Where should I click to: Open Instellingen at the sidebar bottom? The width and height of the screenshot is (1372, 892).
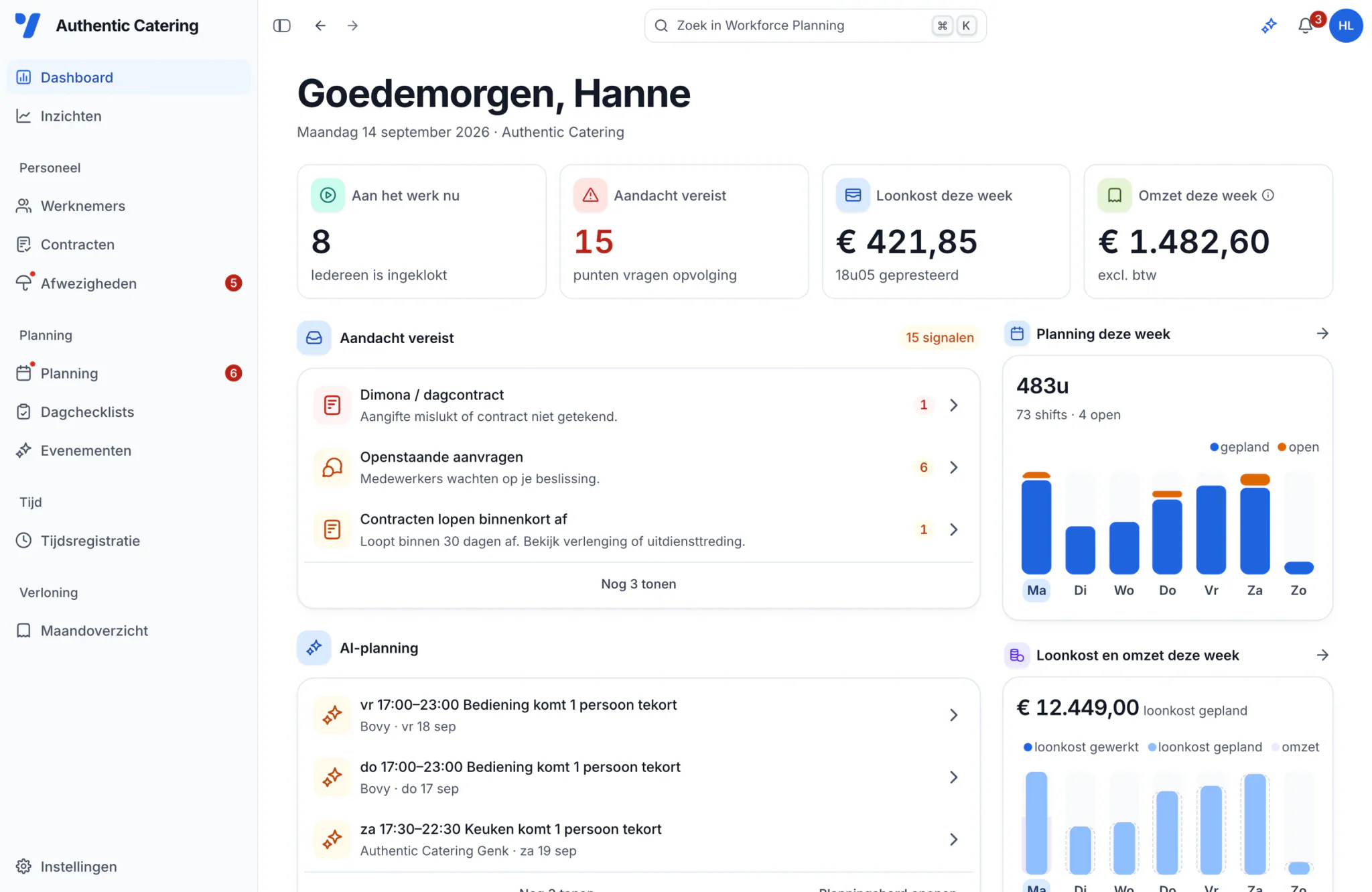[x=129, y=867]
